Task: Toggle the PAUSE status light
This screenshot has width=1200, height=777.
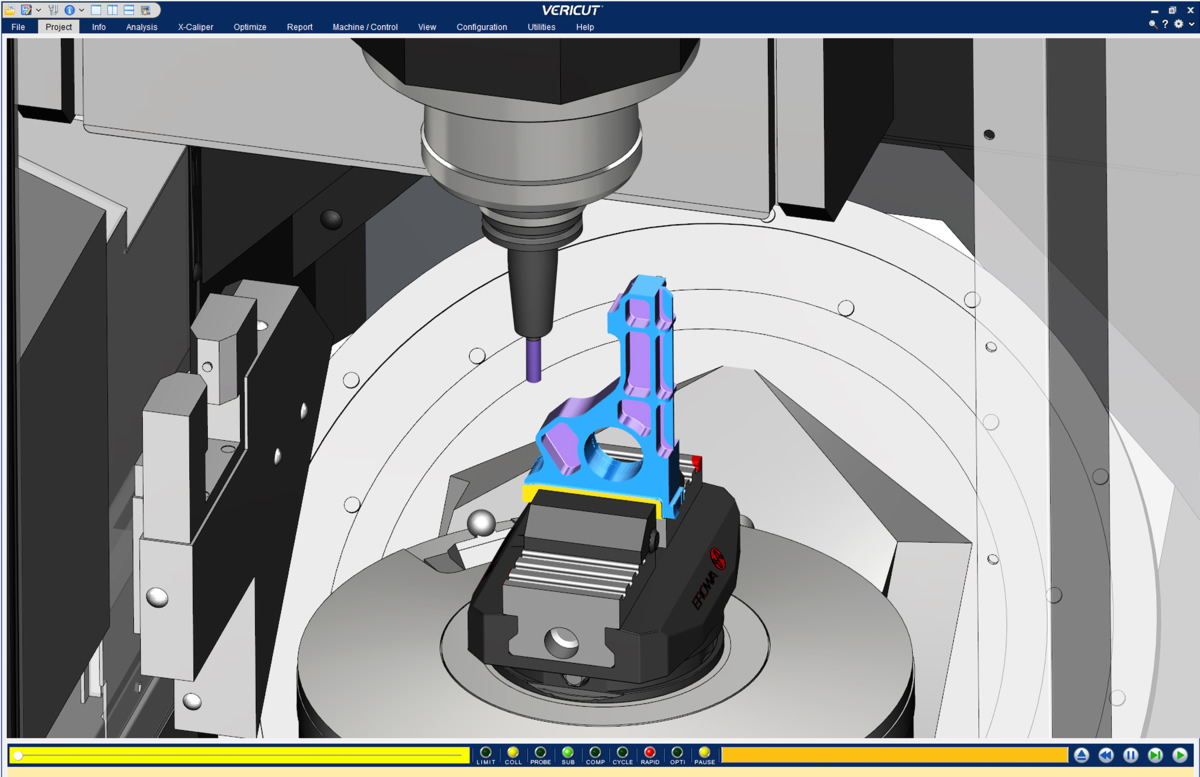Action: (704, 752)
